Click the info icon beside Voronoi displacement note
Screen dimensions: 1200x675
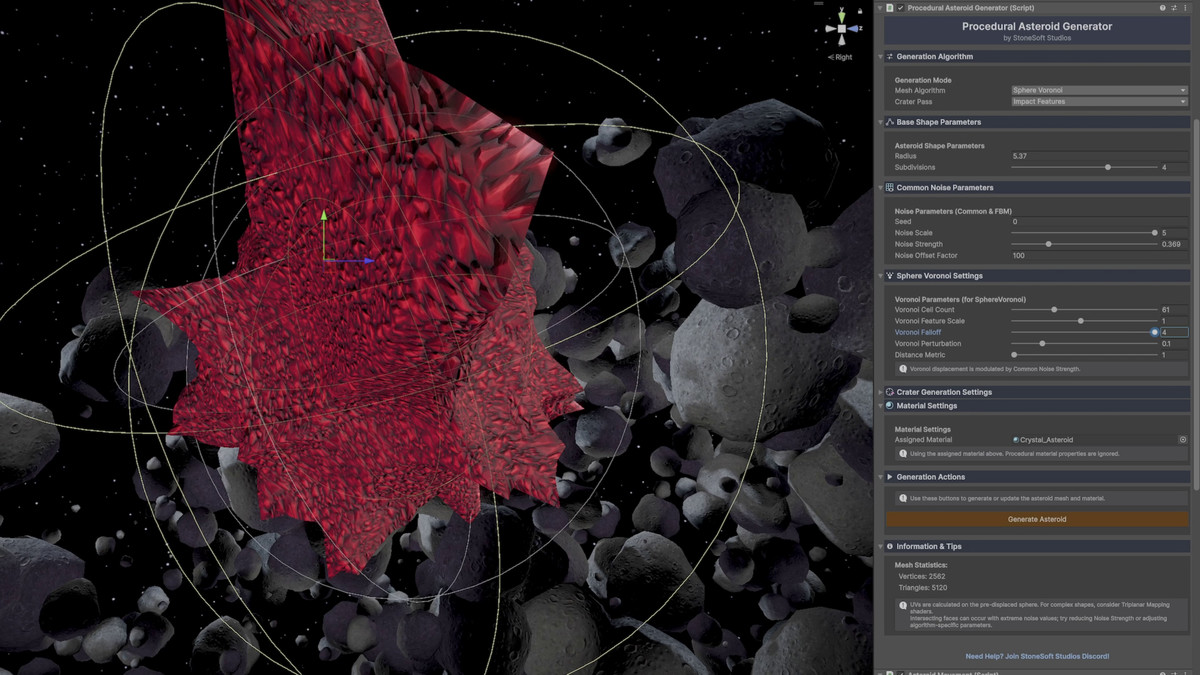pos(903,369)
